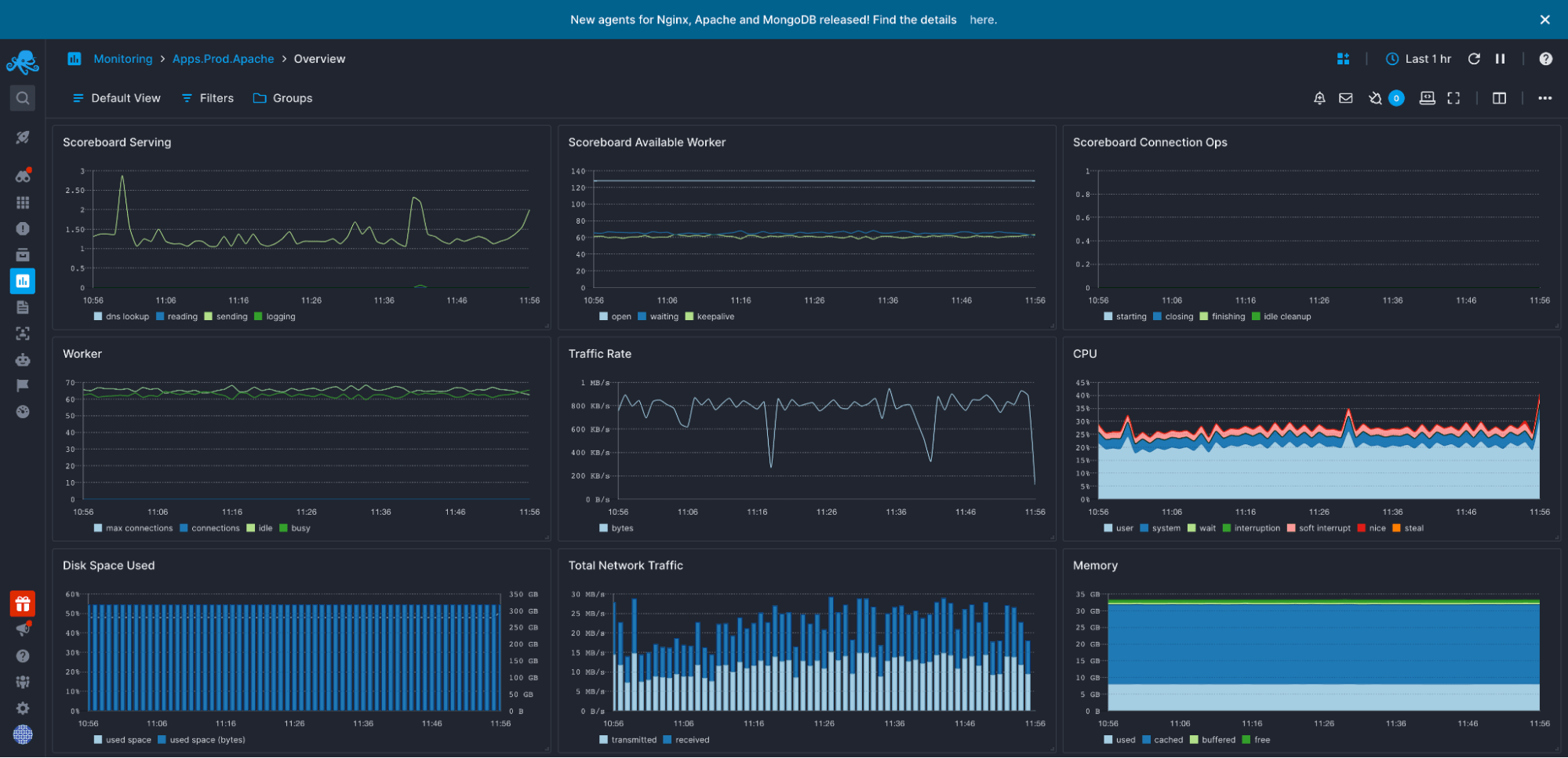
Task: Open the search icon in sidebar
Action: coord(23,98)
